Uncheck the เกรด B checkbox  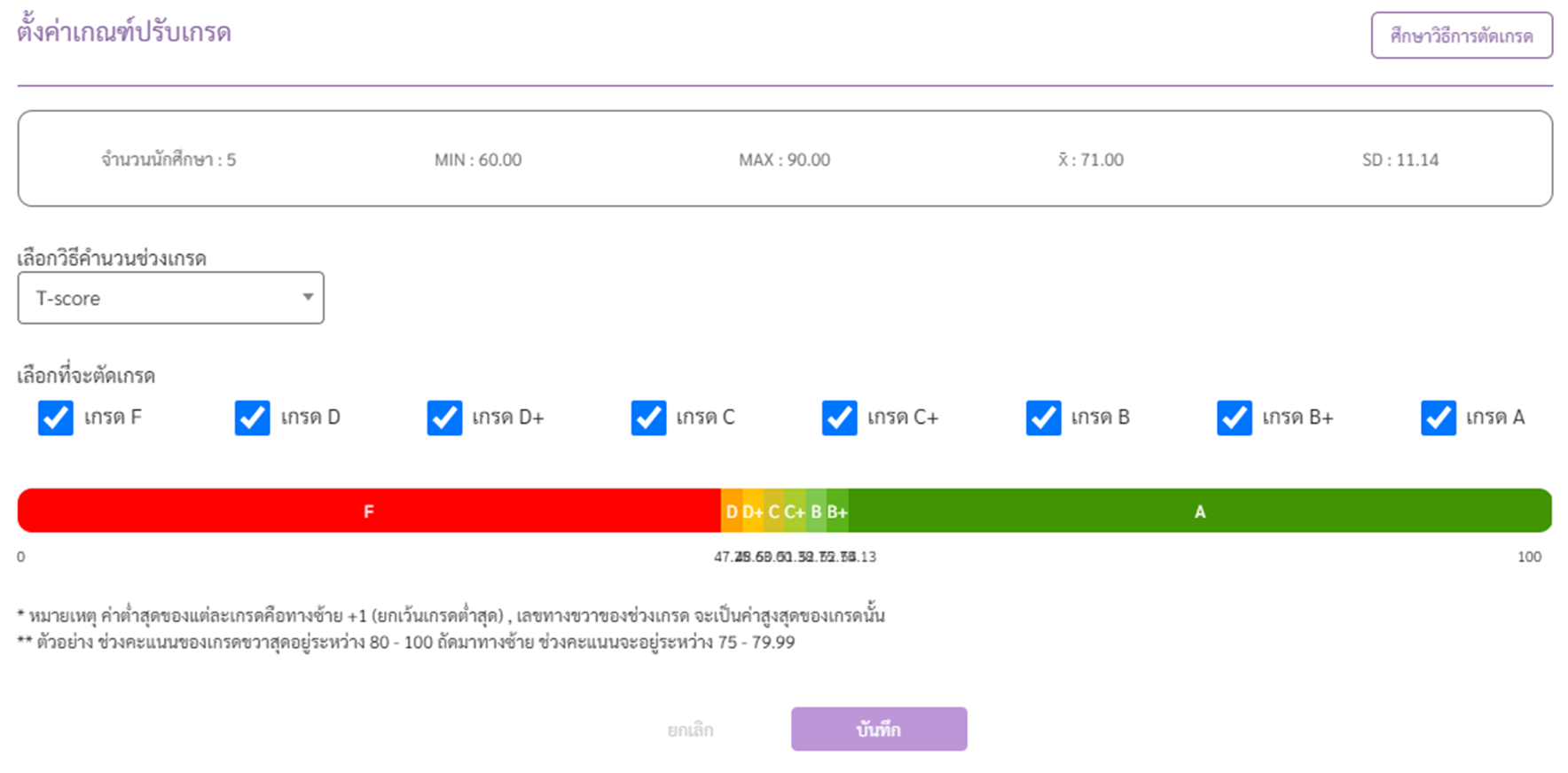click(1043, 418)
